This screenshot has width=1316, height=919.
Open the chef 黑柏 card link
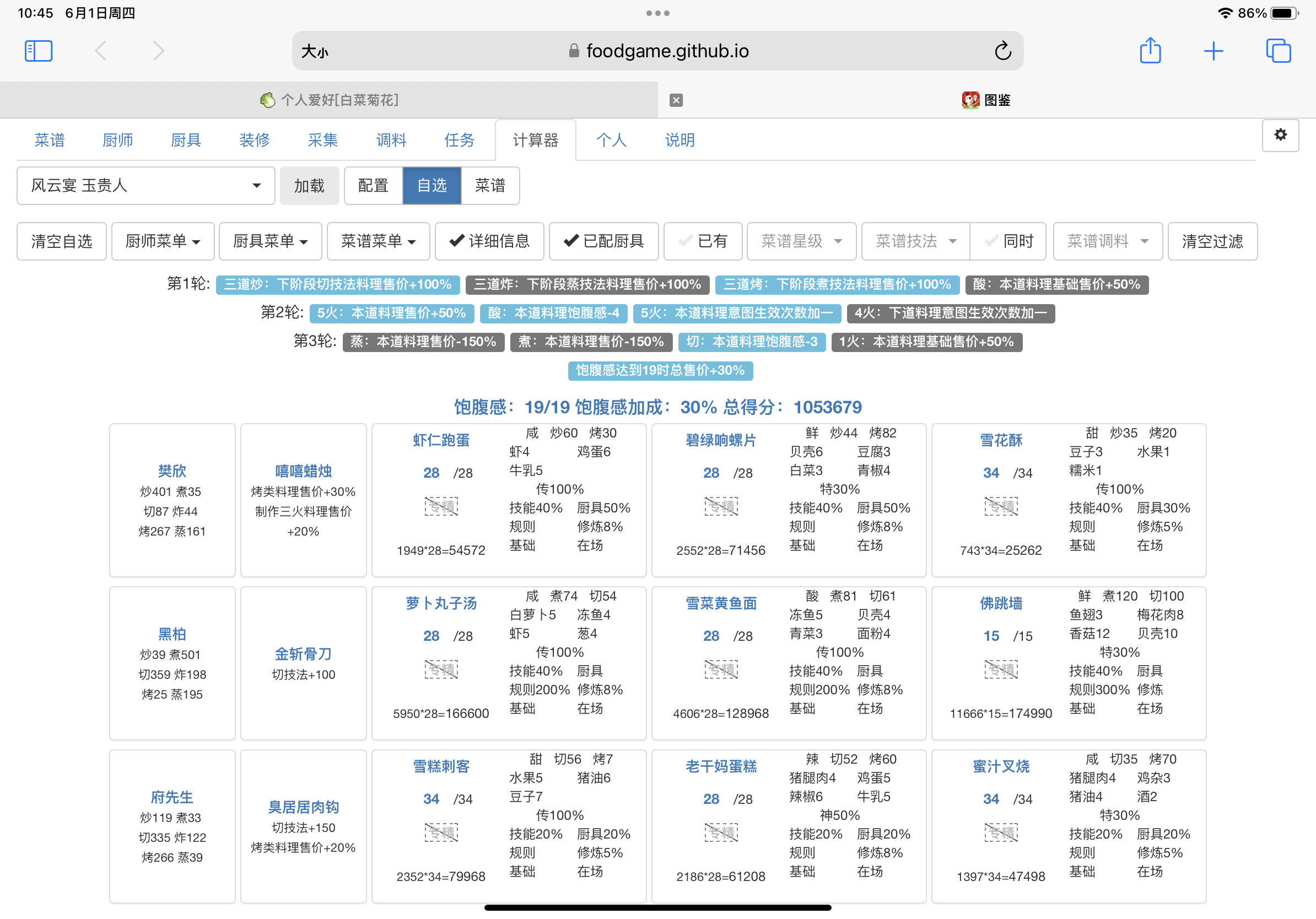(x=172, y=634)
